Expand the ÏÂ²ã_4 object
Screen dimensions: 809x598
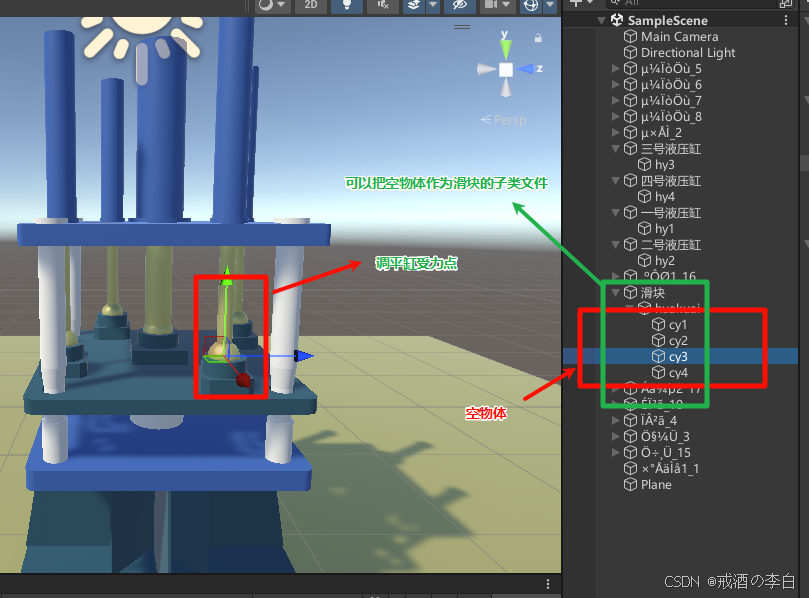[615, 421]
